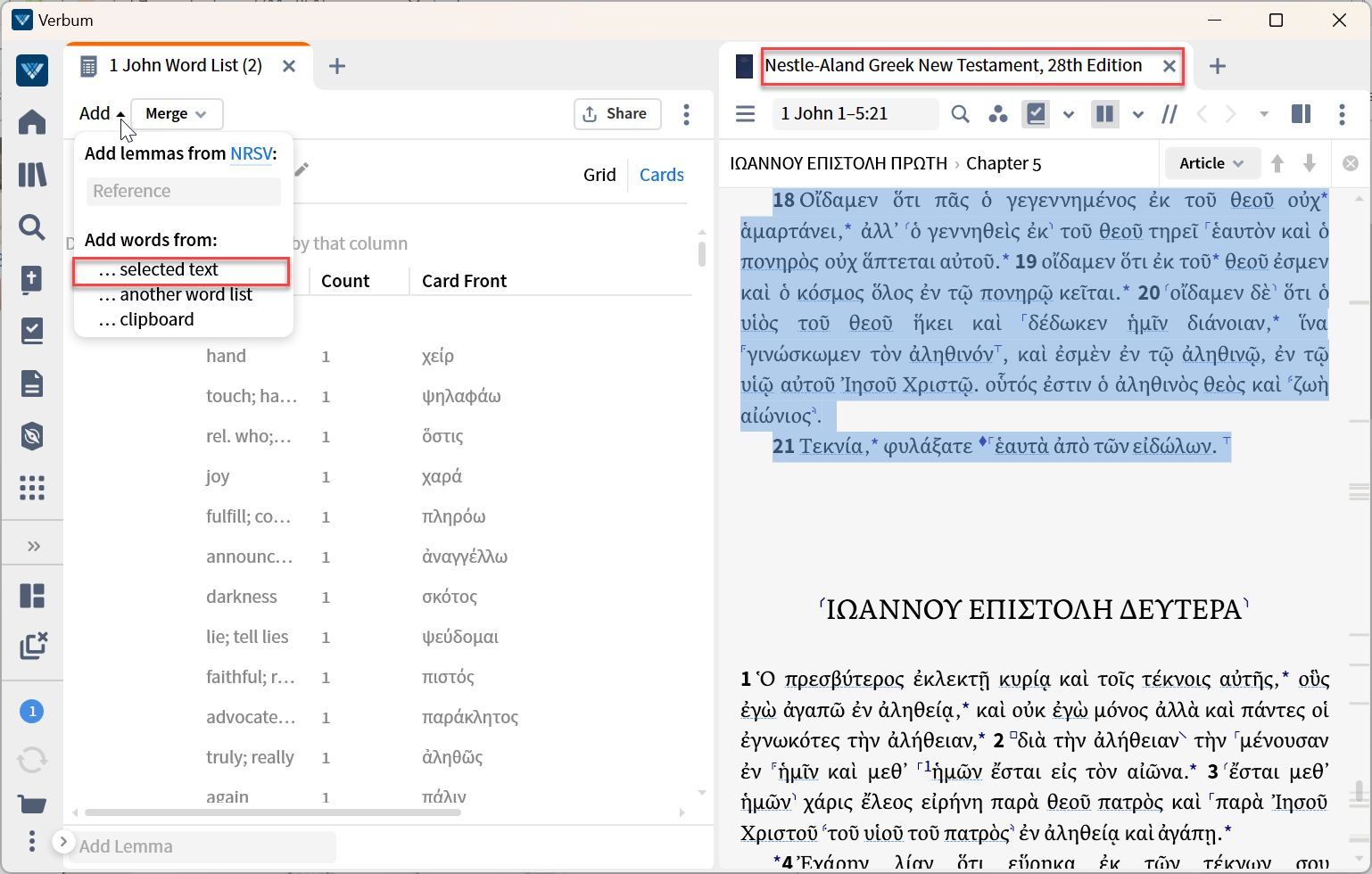Toggle the reading plan checkbox icon
The image size is (1372, 874).
click(x=1036, y=113)
